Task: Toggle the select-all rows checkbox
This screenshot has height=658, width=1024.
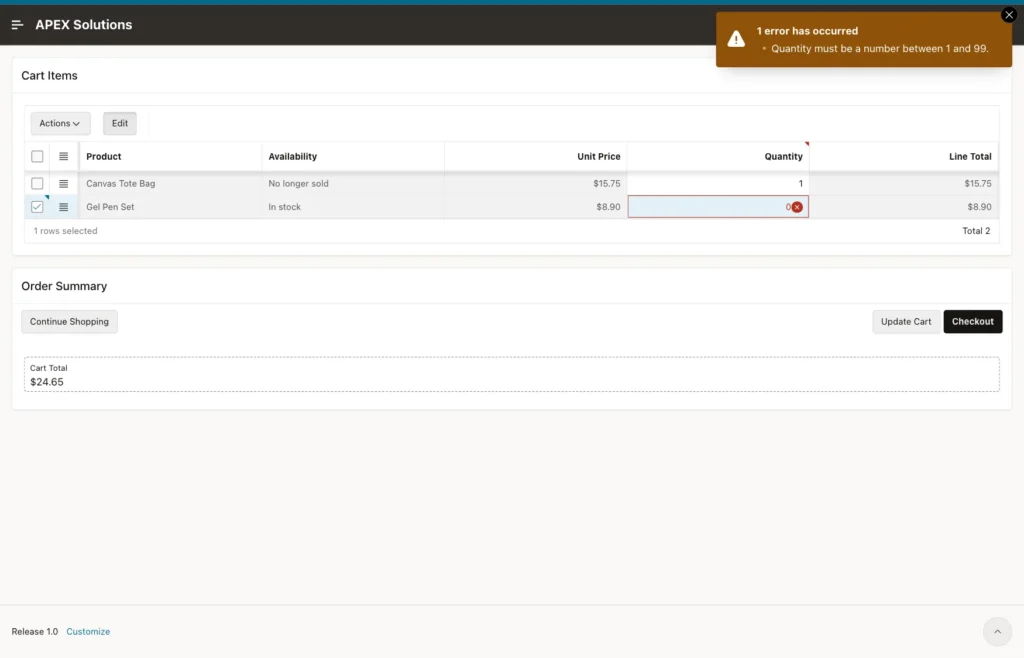Action: (37, 157)
